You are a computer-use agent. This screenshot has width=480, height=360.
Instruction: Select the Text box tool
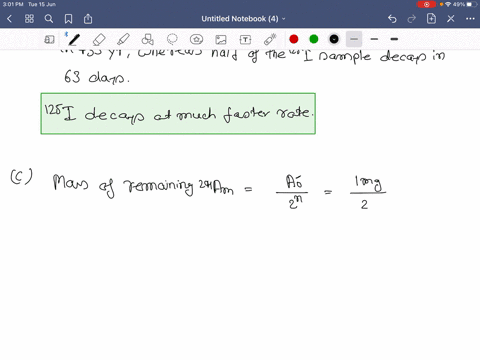[x=245, y=39]
